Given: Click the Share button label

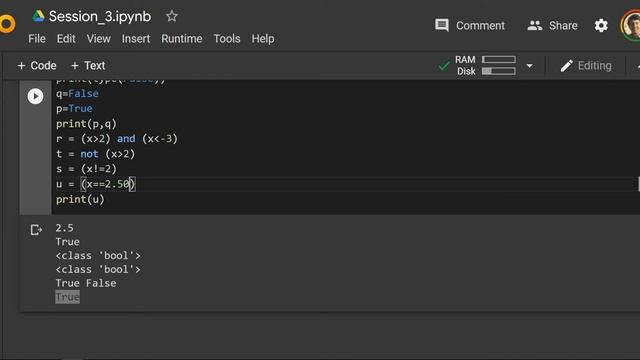Looking at the screenshot, I should (x=563, y=26).
